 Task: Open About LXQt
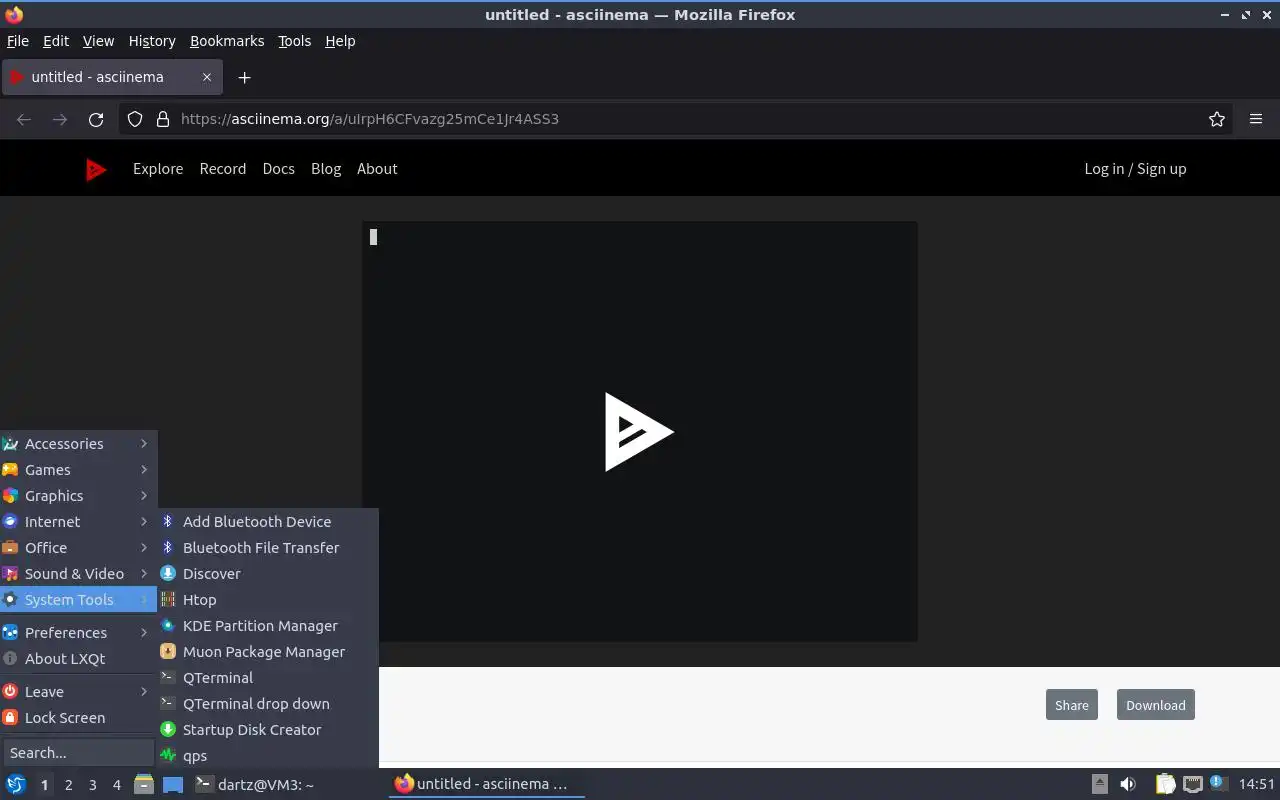[x=78, y=659]
